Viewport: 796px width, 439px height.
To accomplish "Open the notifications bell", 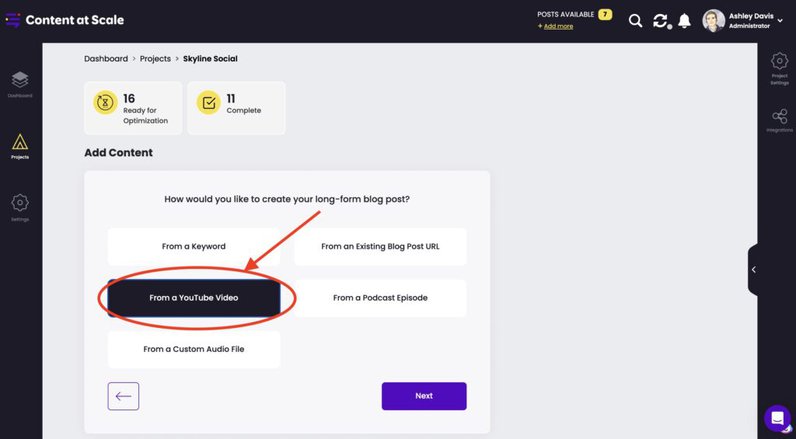I will tap(685, 20).
